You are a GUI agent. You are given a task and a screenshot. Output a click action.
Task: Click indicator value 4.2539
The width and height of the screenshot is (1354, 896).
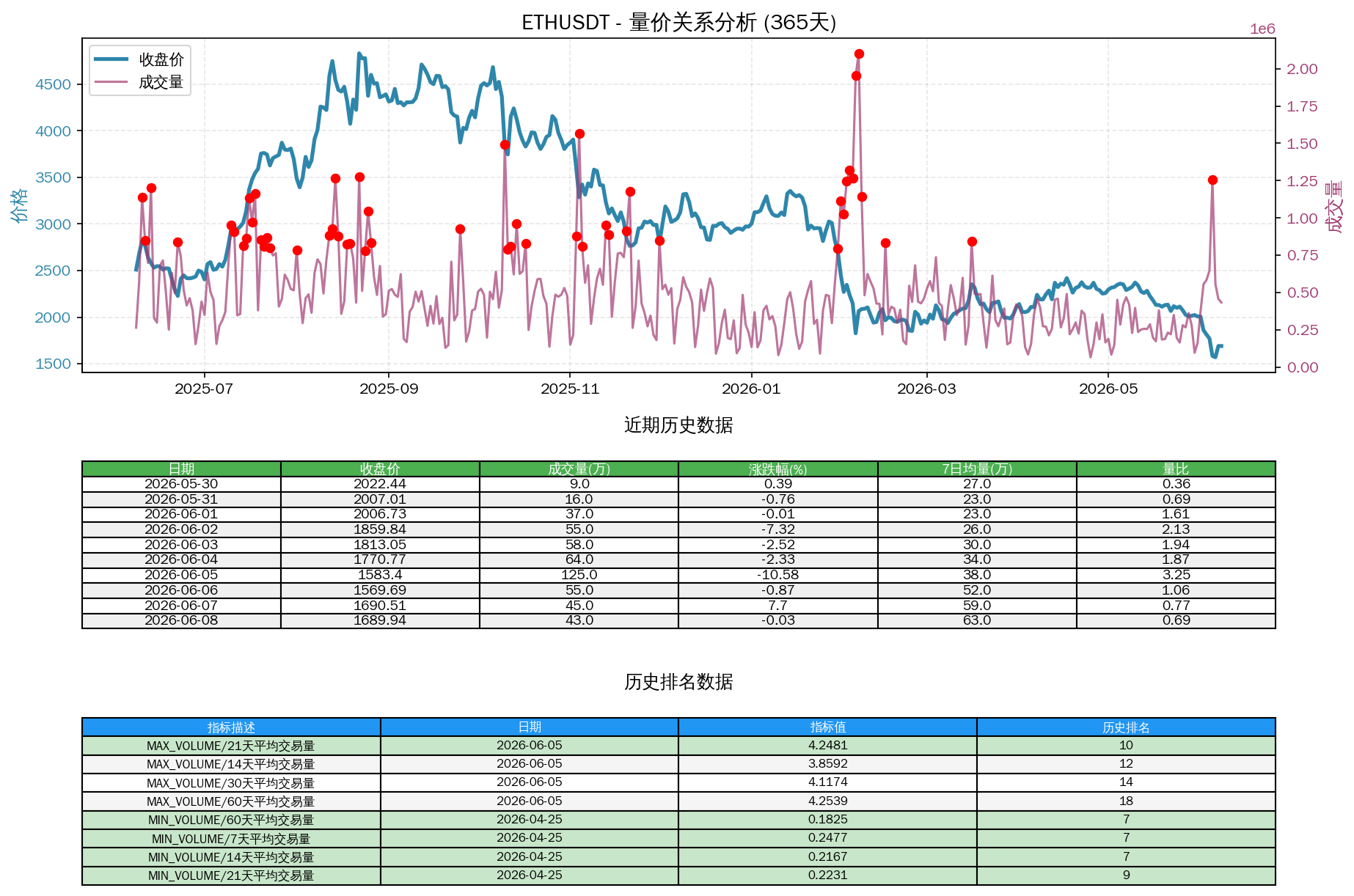coord(828,801)
